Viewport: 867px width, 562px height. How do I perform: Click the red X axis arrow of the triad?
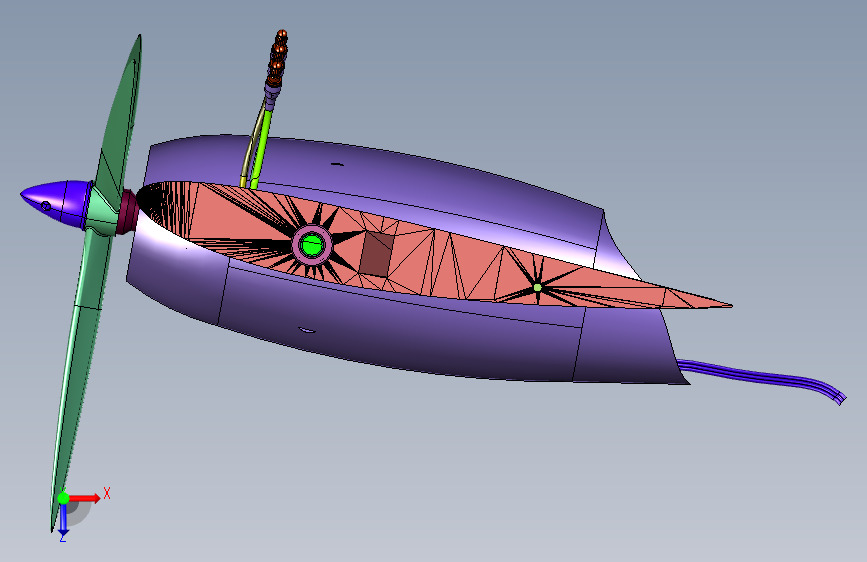(85, 498)
